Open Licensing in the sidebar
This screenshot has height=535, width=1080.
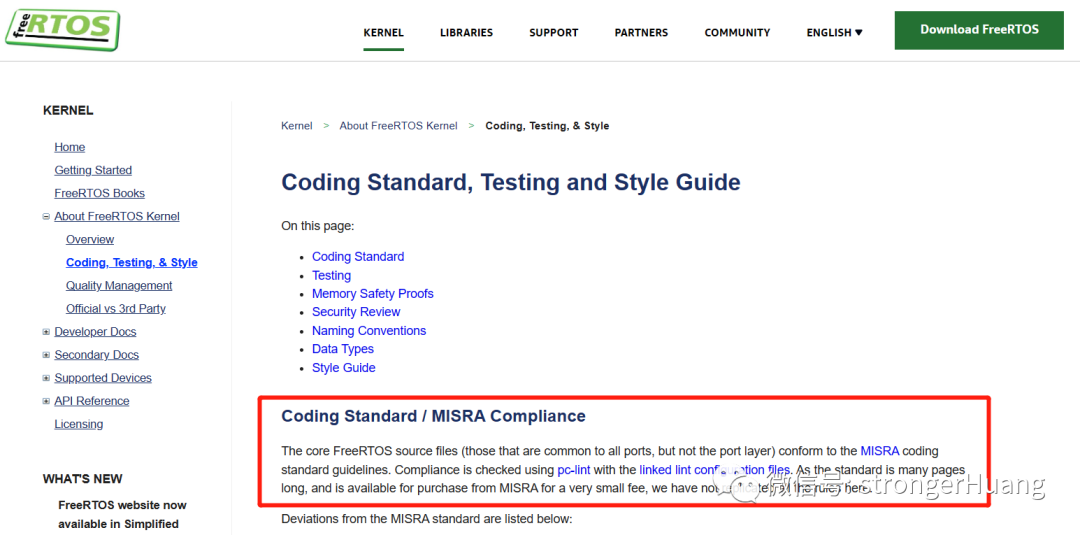click(x=79, y=424)
